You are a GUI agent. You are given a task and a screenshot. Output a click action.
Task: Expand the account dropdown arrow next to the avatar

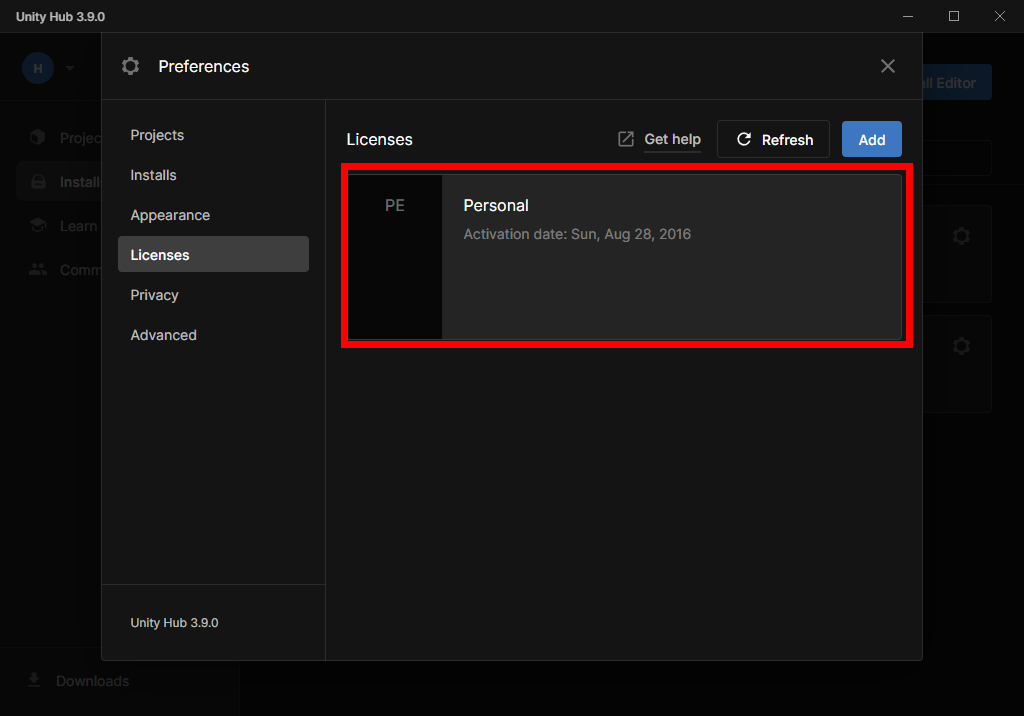[70, 68]
